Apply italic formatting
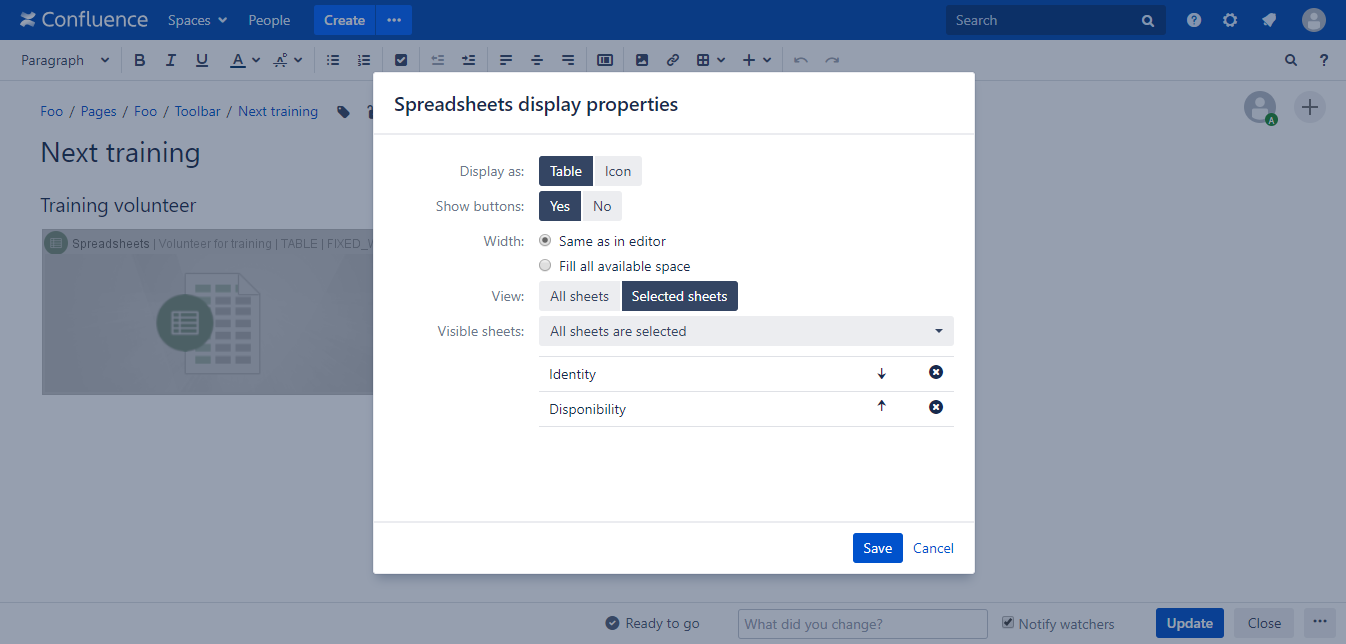Image resolution: width=1346 pixels, height=644 pixels. 170,60
